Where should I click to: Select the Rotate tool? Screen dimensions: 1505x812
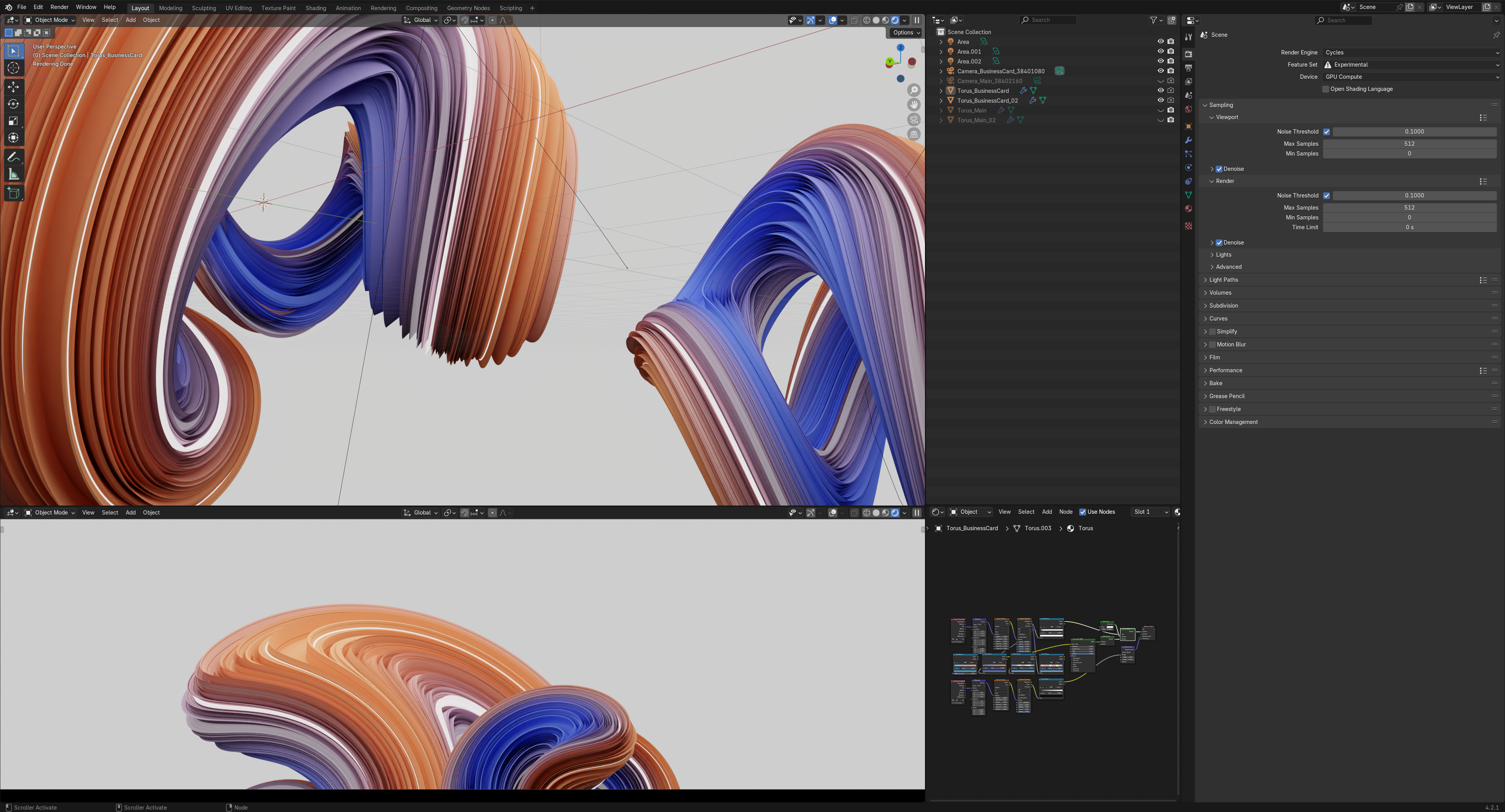tap(13, 104)
